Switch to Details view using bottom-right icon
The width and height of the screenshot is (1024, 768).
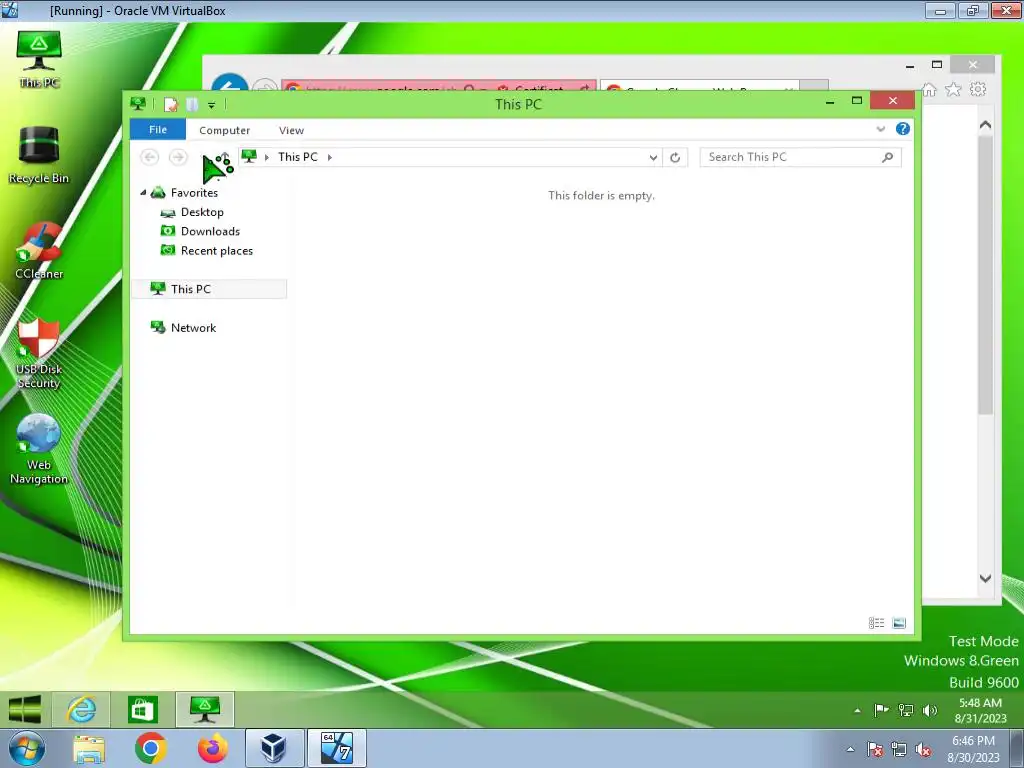[876, 623]
